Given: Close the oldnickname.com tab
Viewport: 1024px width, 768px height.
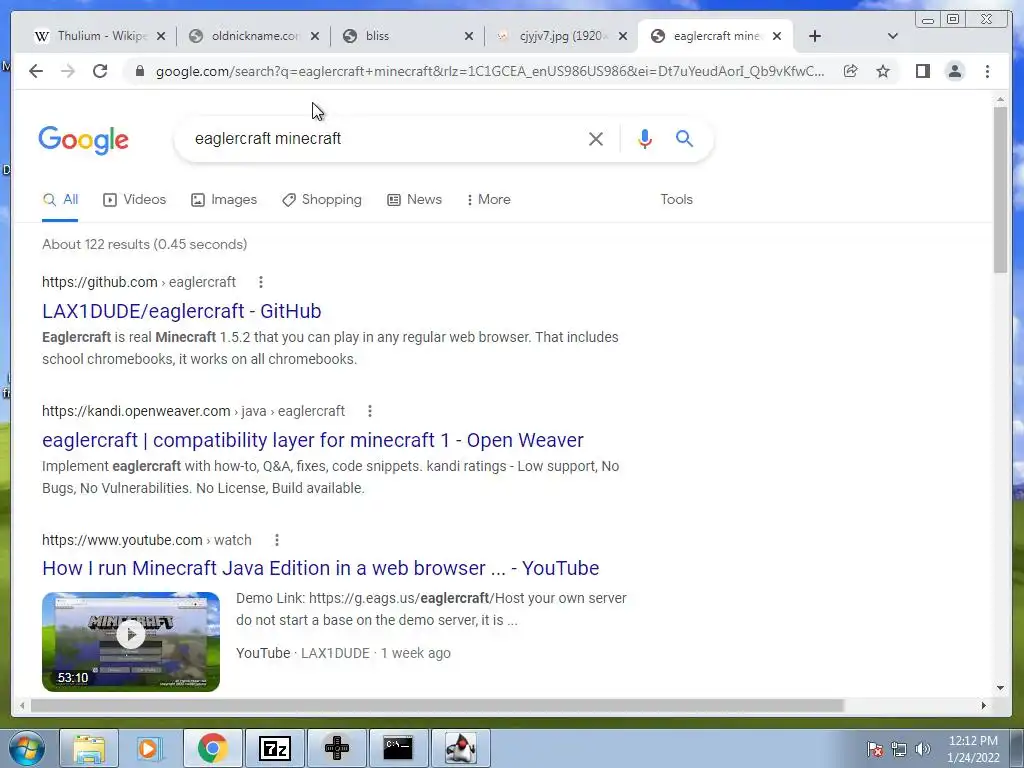Looking at the screenshot, I should point(315,36).
